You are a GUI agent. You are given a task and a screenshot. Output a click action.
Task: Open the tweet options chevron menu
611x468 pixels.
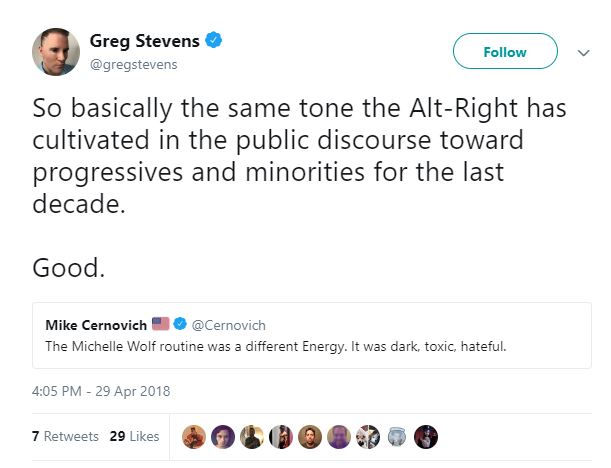584,52
